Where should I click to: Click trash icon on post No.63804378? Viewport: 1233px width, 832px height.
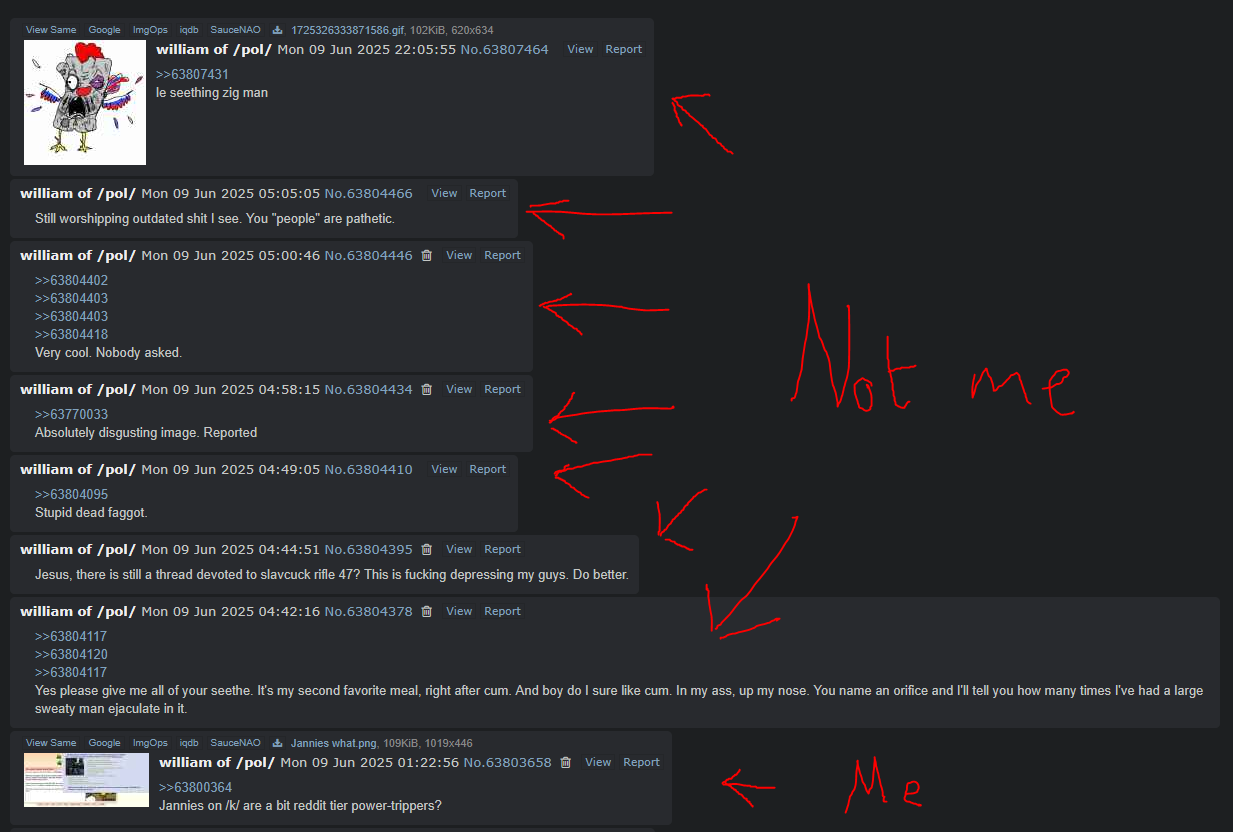coord(427,612)
